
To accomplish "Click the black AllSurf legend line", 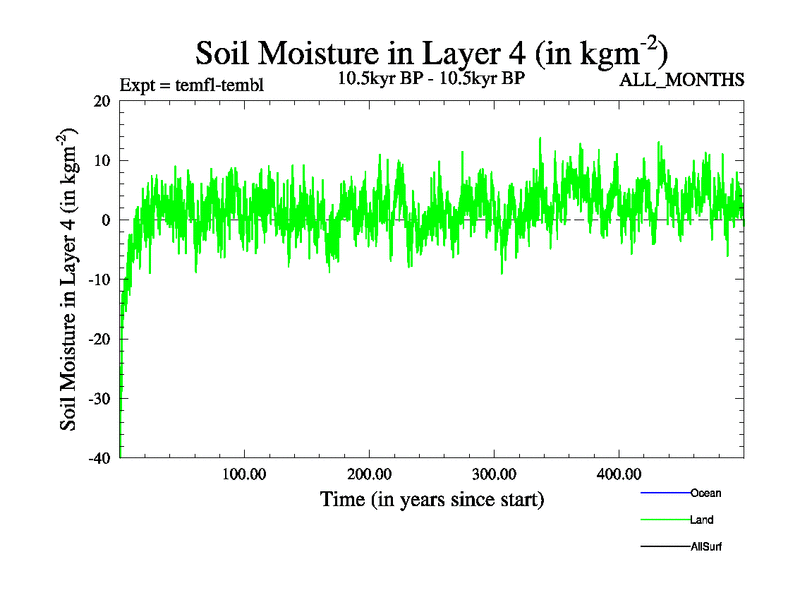I will click(x=664, y=547).
